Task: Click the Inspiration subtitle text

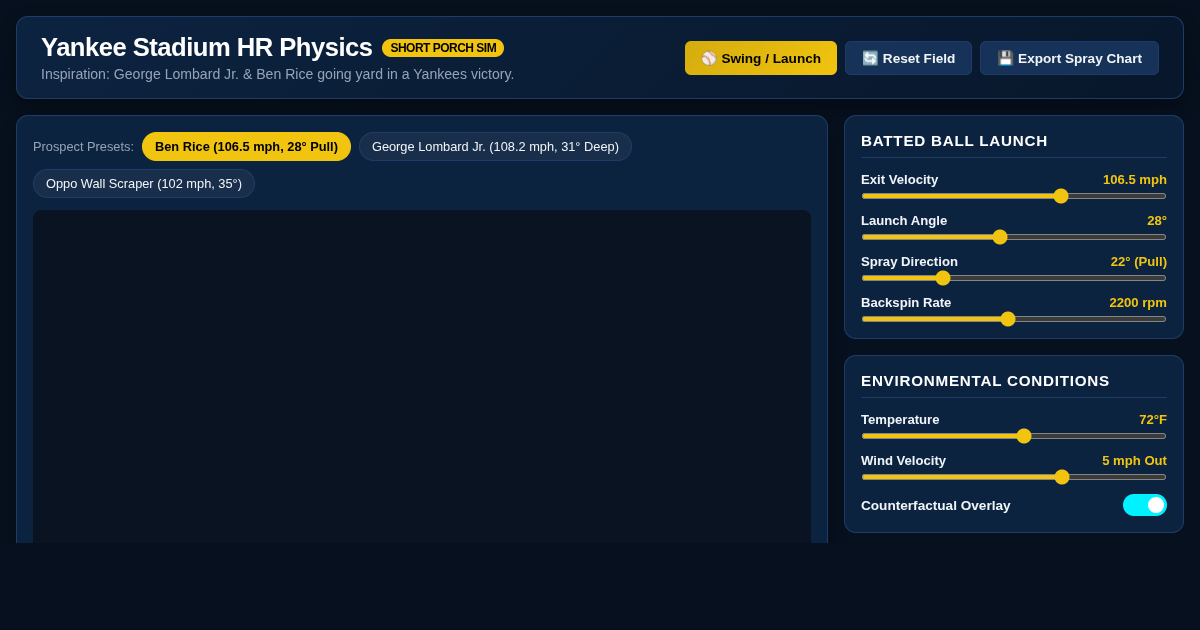Action: (x=278, y=74)
